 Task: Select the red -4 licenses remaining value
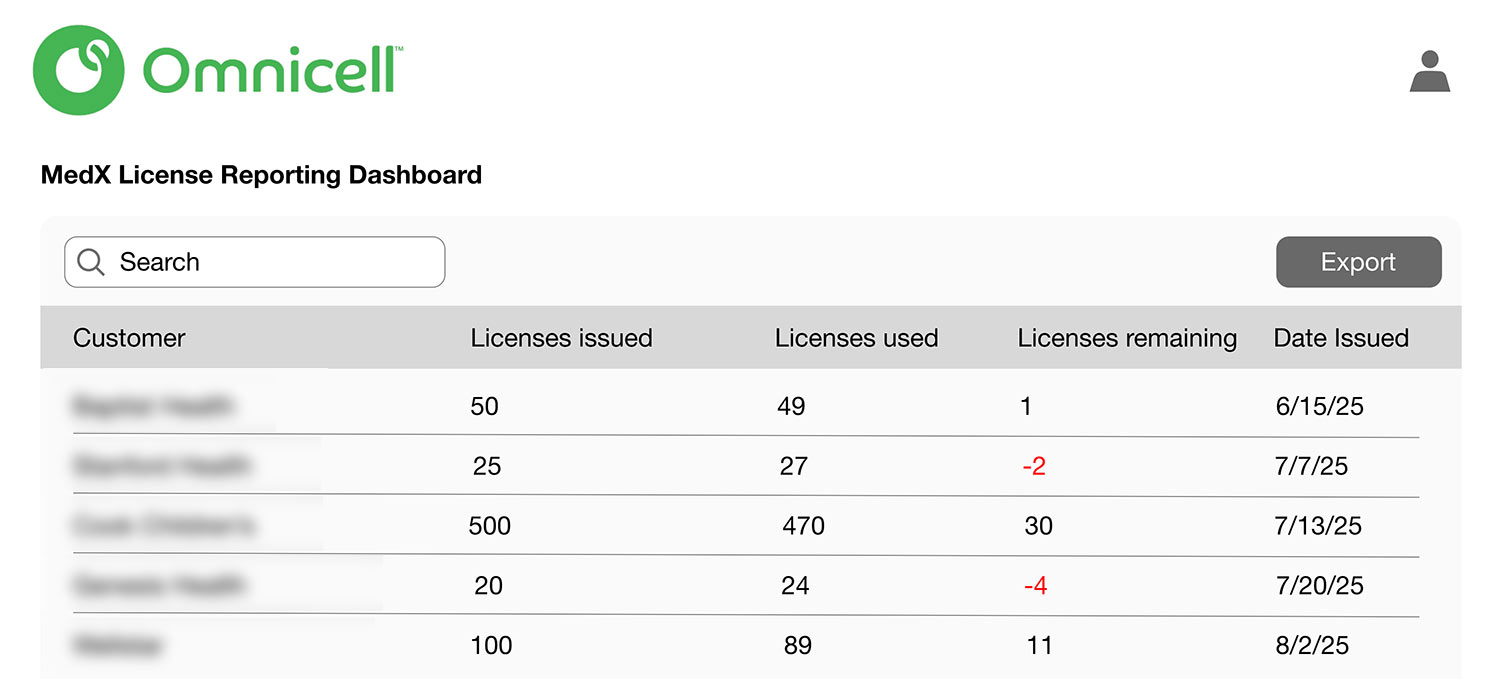[x=1036, y=586]
